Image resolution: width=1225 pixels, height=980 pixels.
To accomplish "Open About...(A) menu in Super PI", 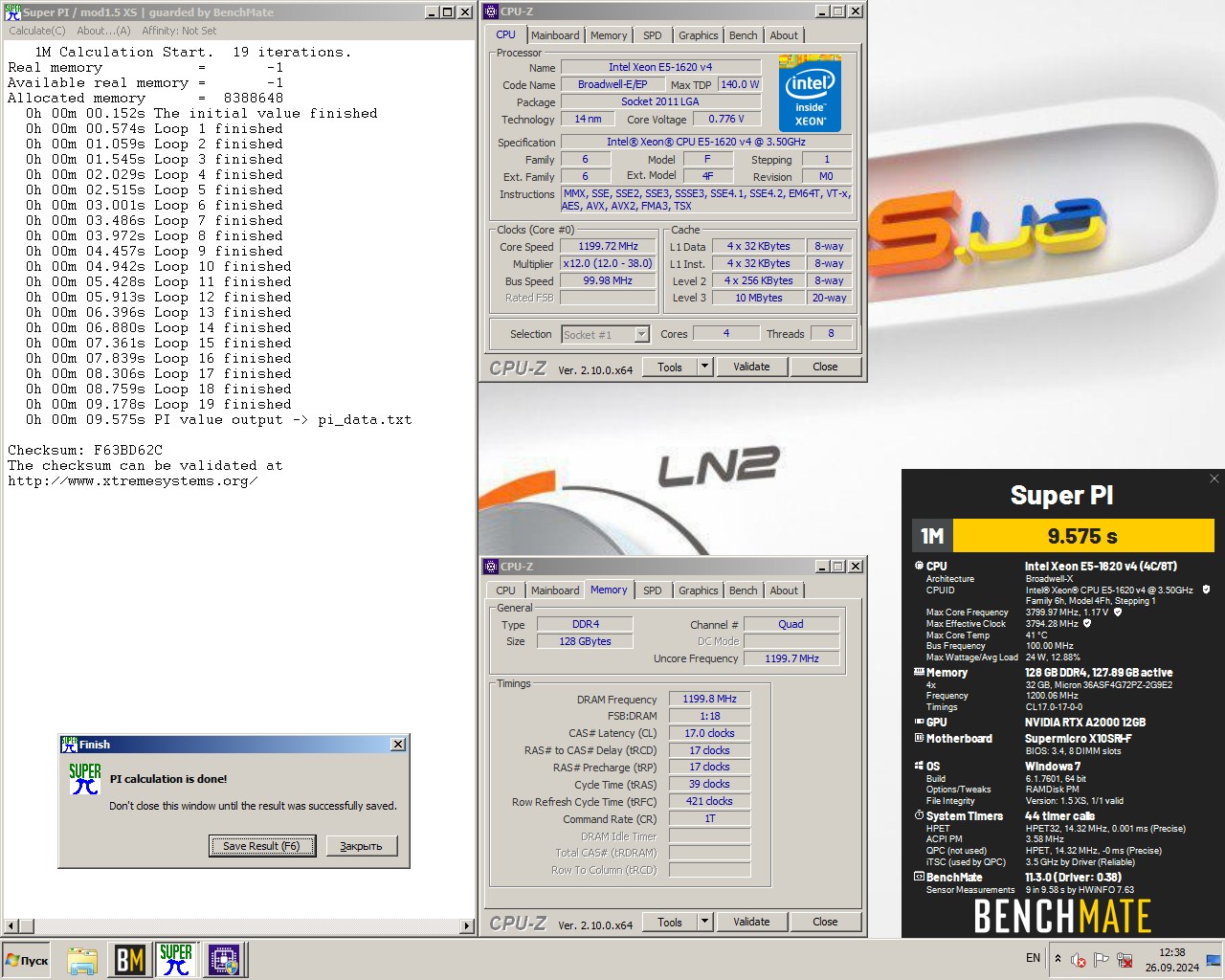I will (x=103, y=31).
